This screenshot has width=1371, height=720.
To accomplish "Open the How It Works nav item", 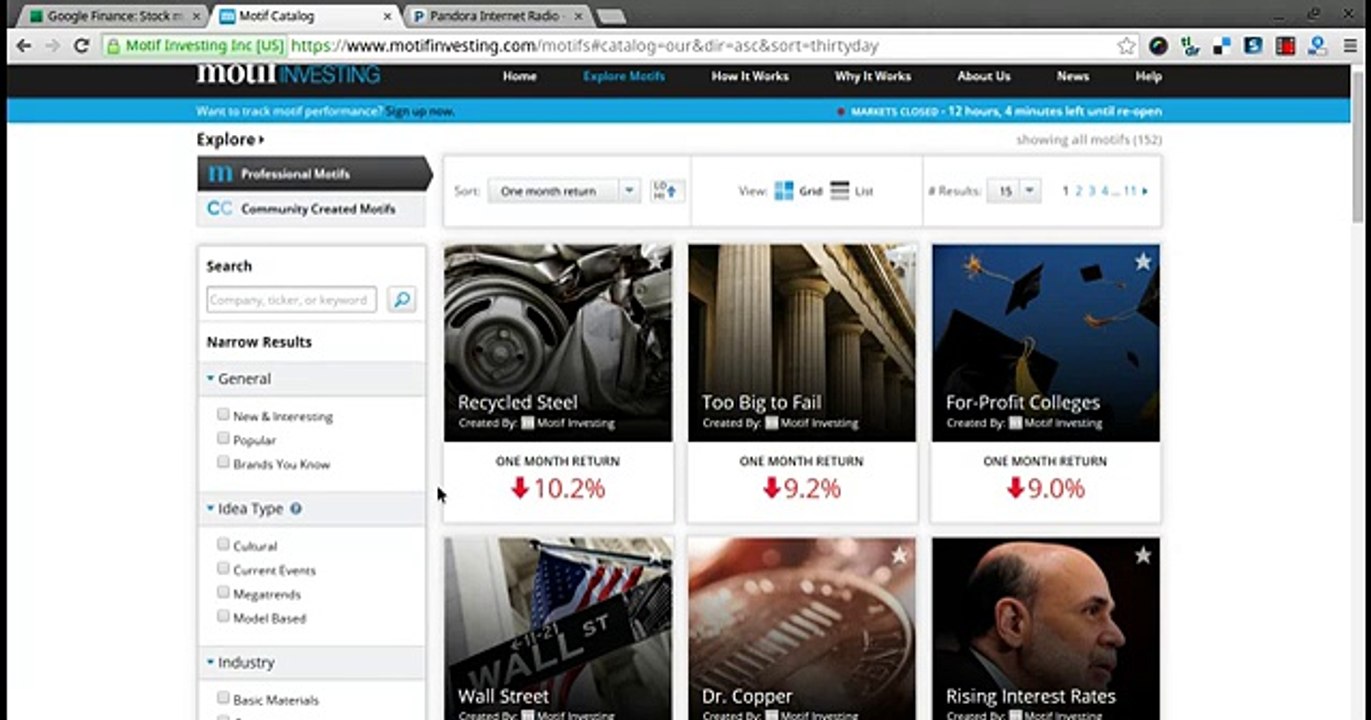I will [750, 76].
